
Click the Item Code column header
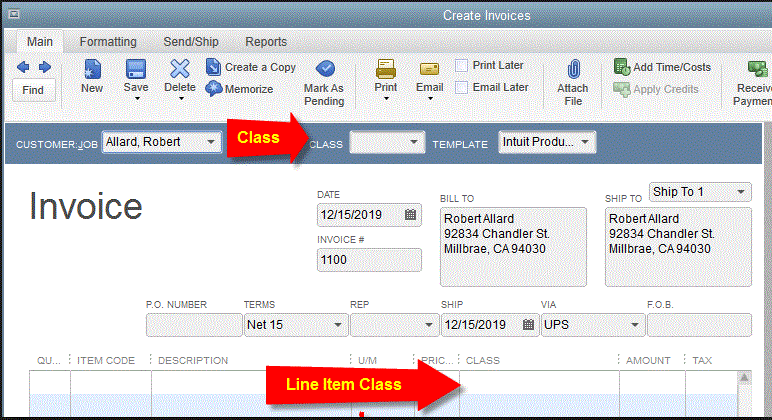coord(106,360)
